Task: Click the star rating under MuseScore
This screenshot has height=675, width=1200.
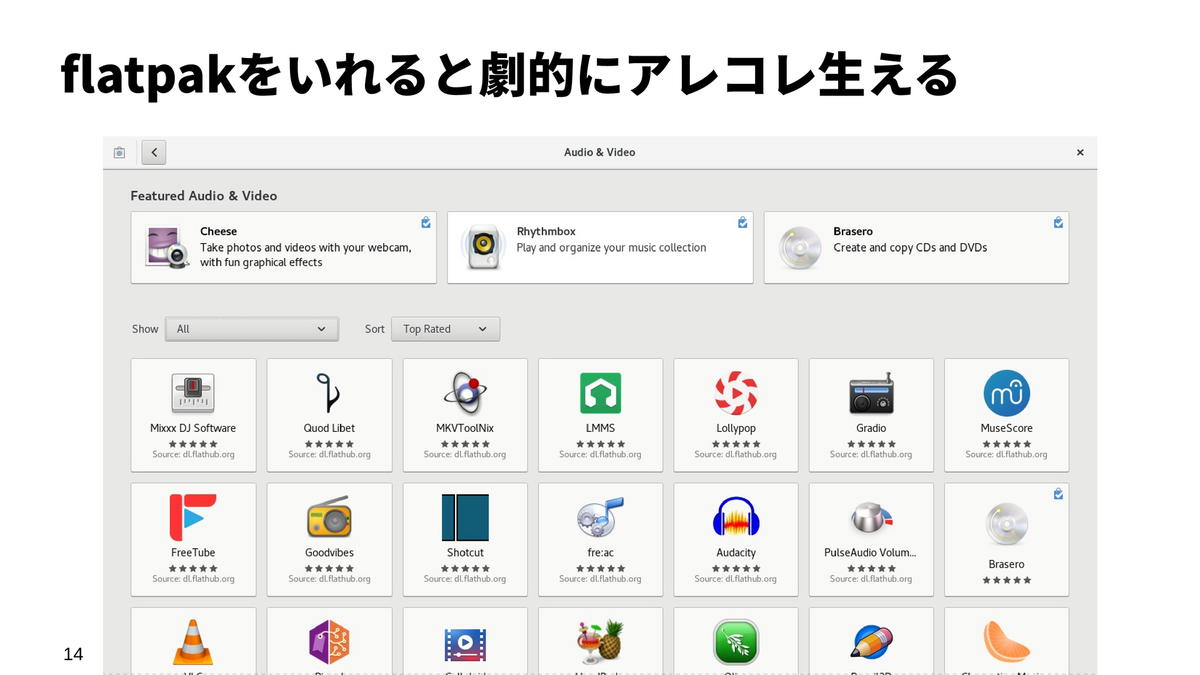Action: click(x=1006, y=444)
